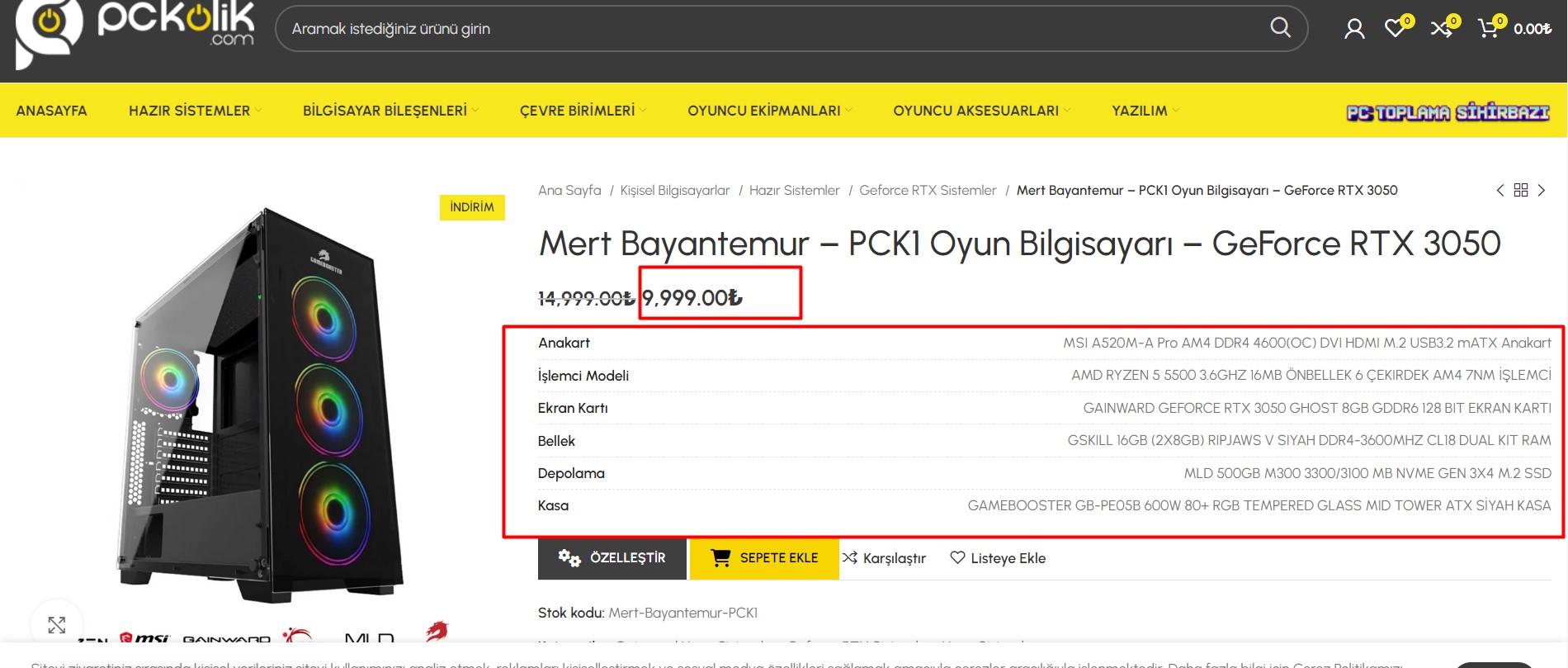Click the old price 14,999.00₺
This screenshot has width=1568, height=668.
tap(586, 298)
